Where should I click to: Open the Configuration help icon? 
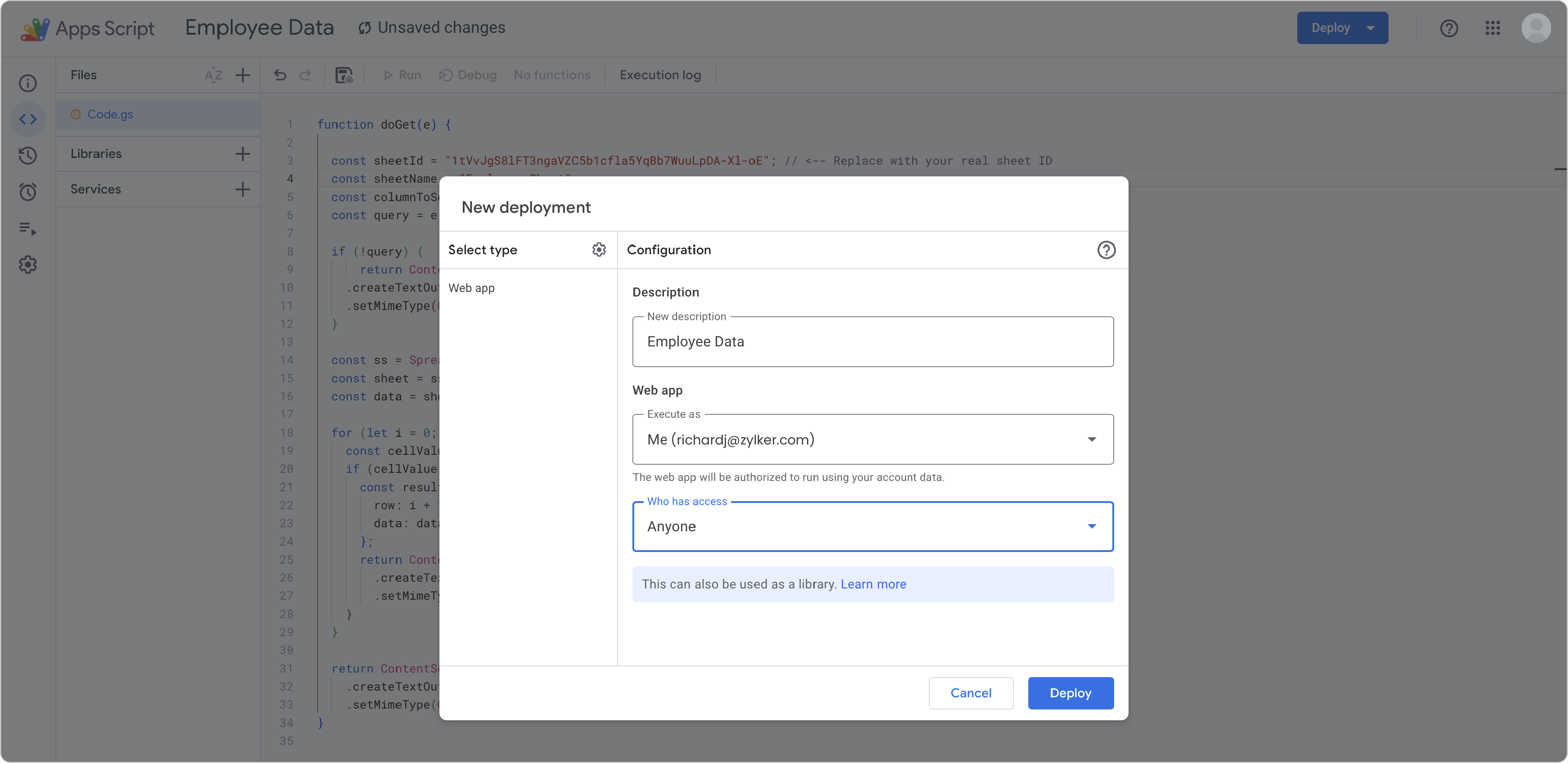pyautogui.click(x=1106, y=250)
